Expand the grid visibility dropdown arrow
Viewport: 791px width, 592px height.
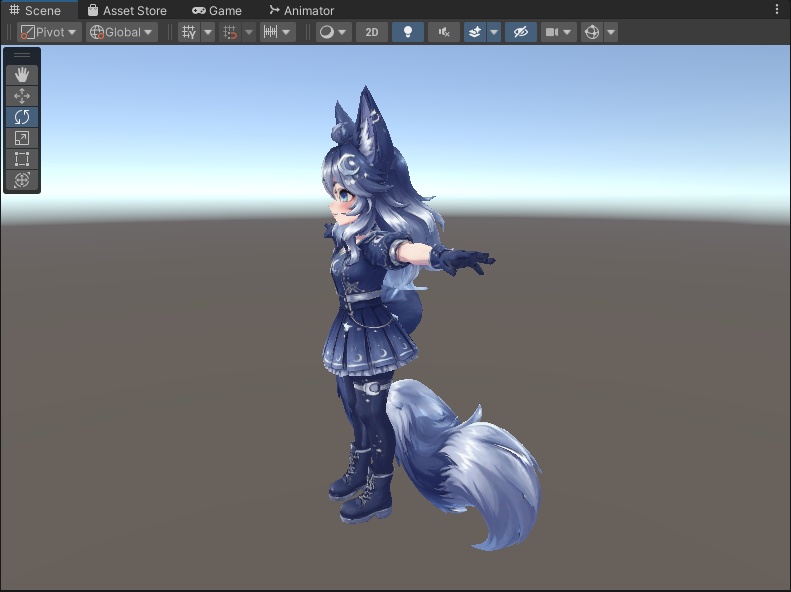pyautogui.click(x=208, y=32)
